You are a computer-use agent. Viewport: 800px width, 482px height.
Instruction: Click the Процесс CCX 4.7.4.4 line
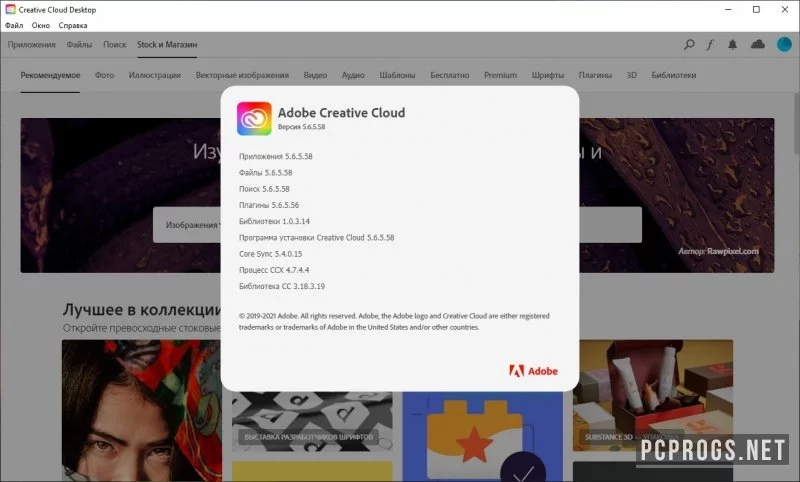[x=274, y=270]
